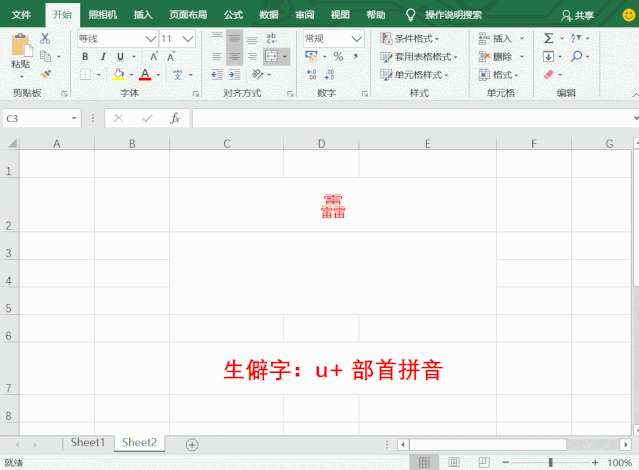Expand the Name Box dropdown arrow
Viewport: 639px width, 470px height.
[74, 118]
